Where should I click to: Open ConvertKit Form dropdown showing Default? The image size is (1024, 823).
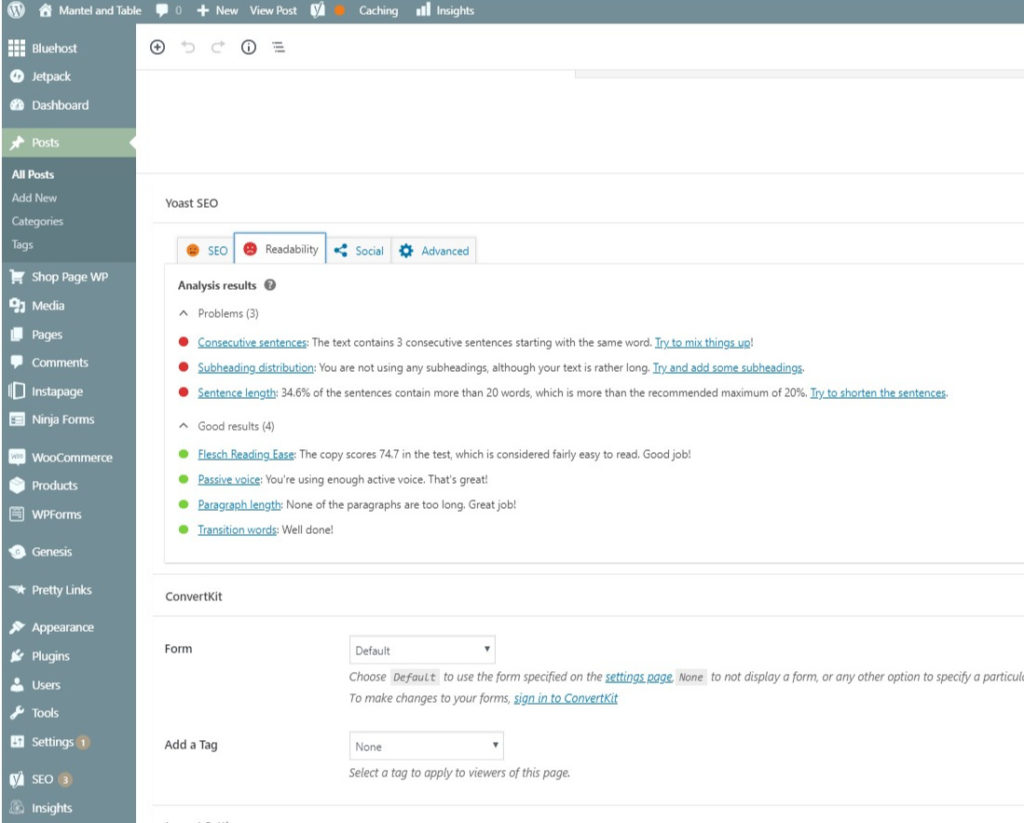tap(422, 650)
